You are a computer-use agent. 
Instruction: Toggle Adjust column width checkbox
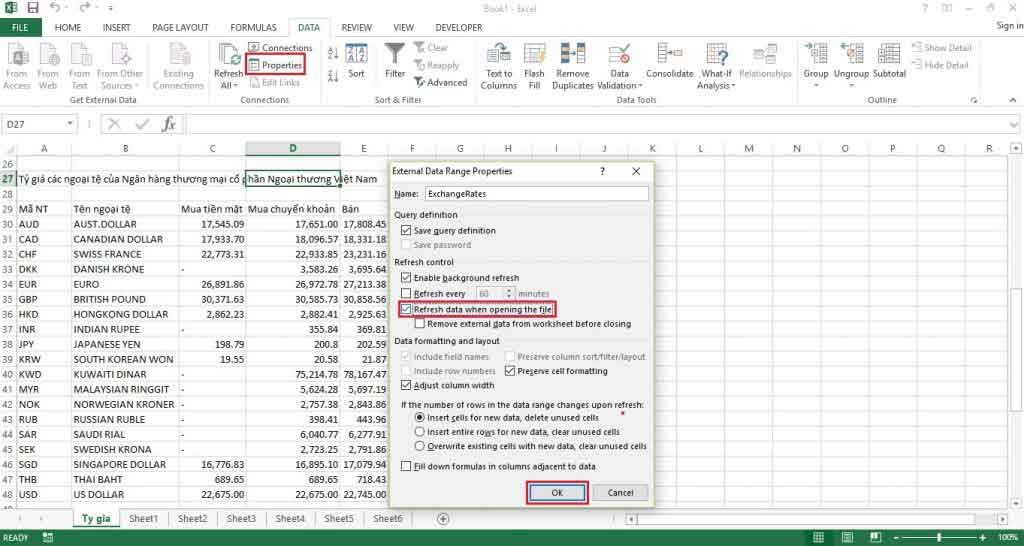pyautogui.click(x=406, y=385)
